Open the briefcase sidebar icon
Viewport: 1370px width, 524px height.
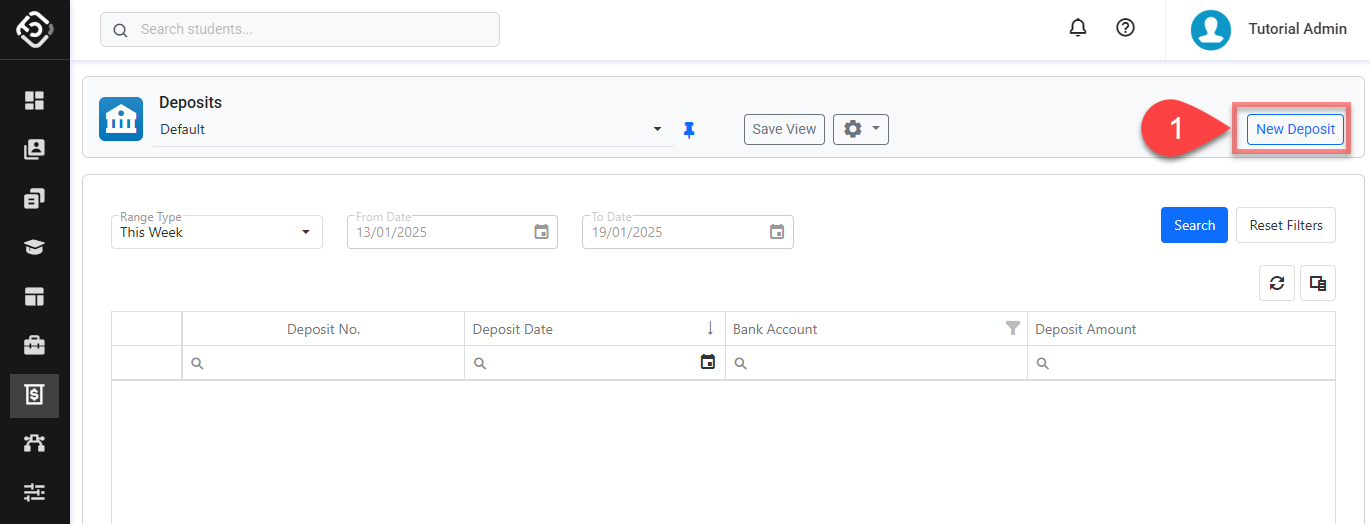35,346
